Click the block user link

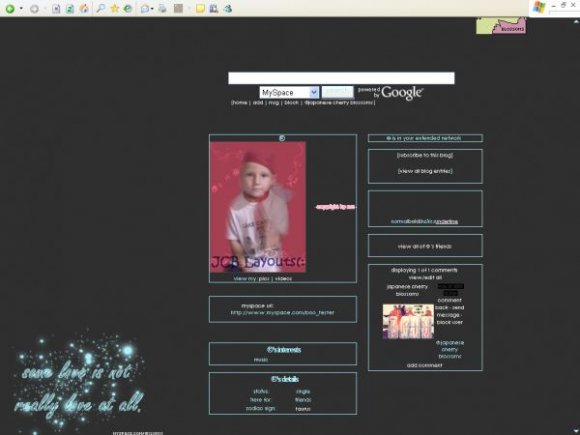tap(449, 322)
